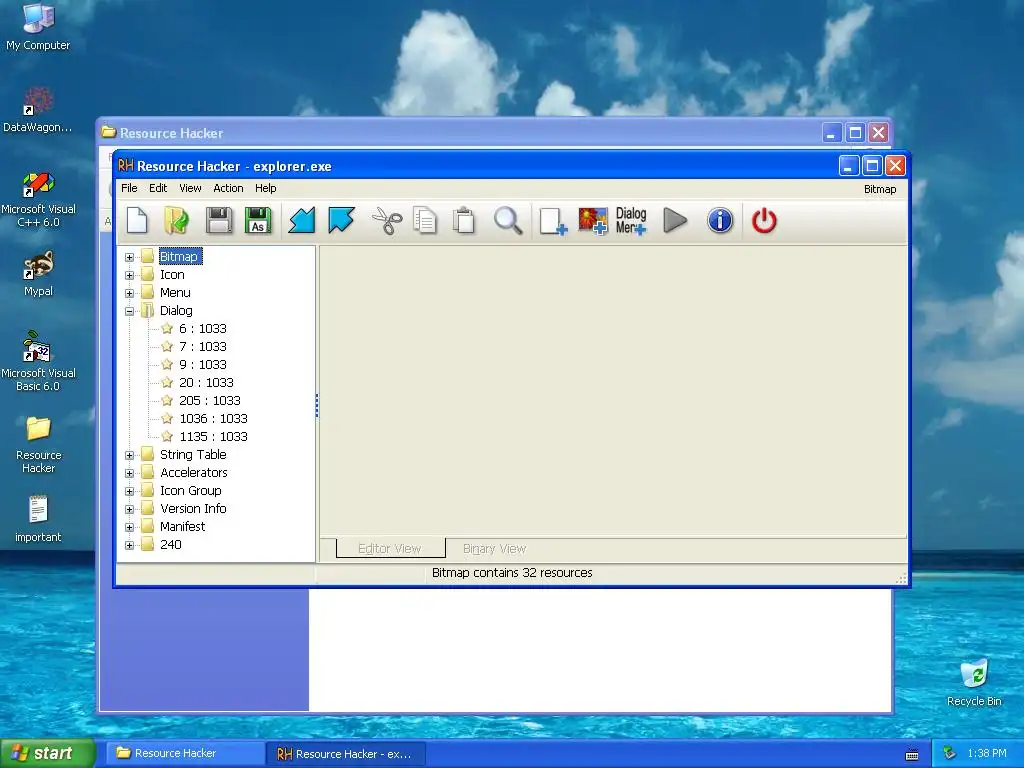Switch to the Binary View tab
Image resolution: width=1024 pixels, height=768 pixels.
point(494,549)
